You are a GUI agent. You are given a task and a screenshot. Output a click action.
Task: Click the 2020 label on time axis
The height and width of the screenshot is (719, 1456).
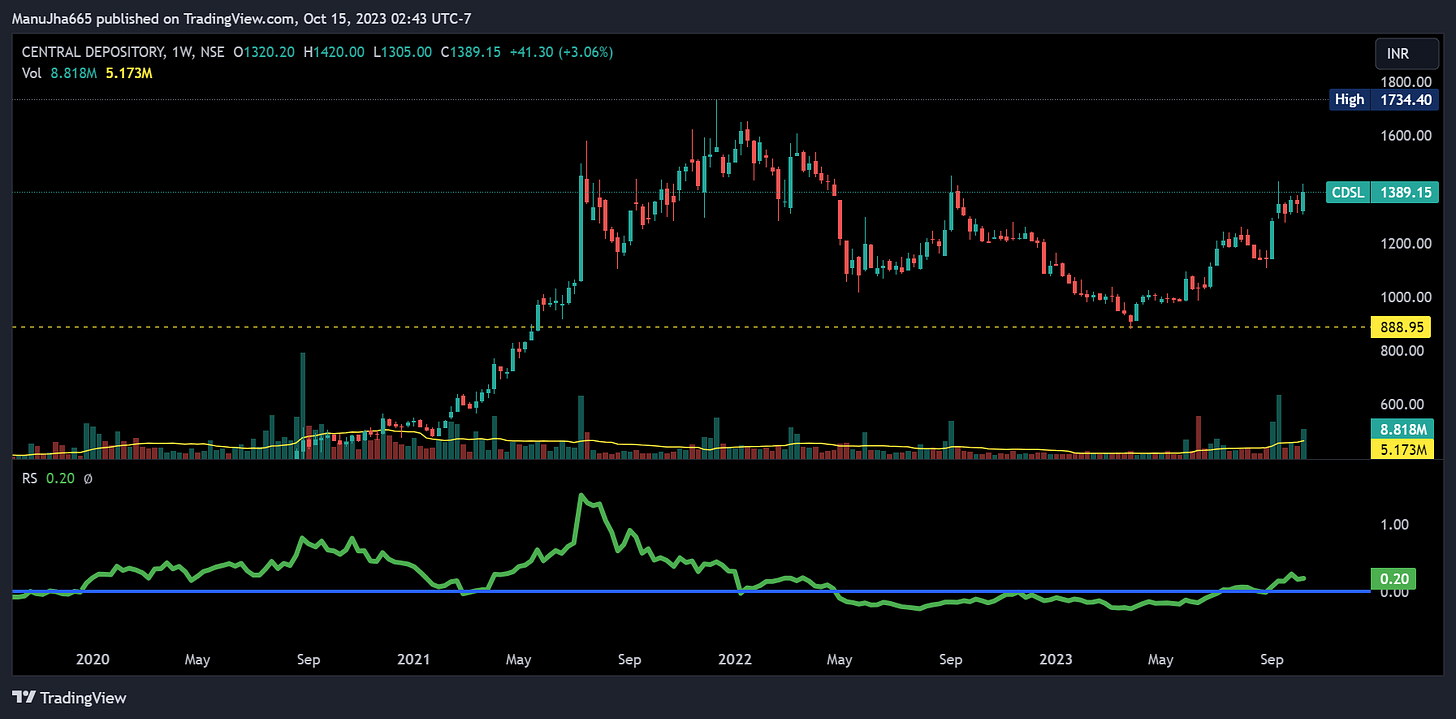[x=93, y=660]
